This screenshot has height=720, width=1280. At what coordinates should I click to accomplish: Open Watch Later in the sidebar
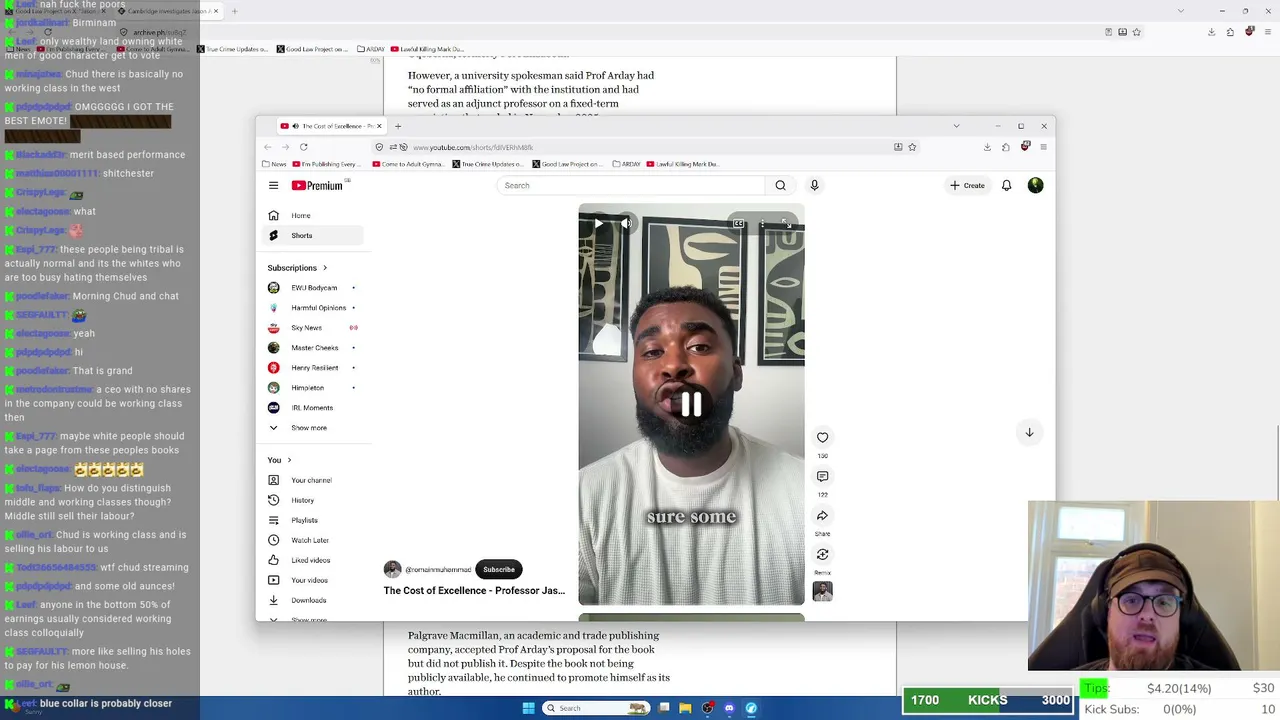click(x=312, y=540)
